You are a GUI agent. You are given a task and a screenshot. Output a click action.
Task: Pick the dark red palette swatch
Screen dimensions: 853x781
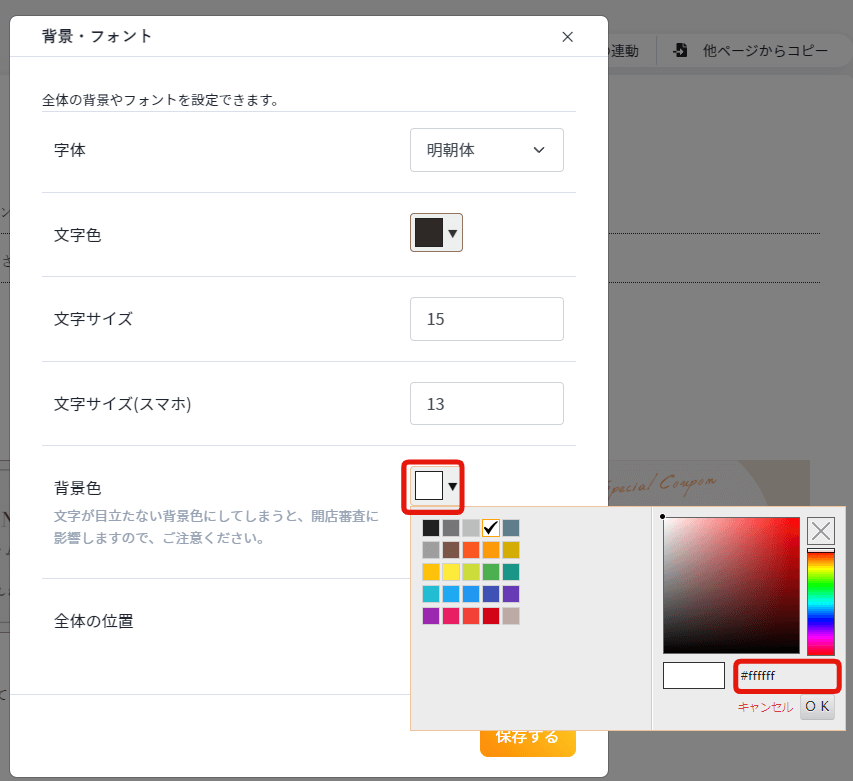click(x=491, y=616)
